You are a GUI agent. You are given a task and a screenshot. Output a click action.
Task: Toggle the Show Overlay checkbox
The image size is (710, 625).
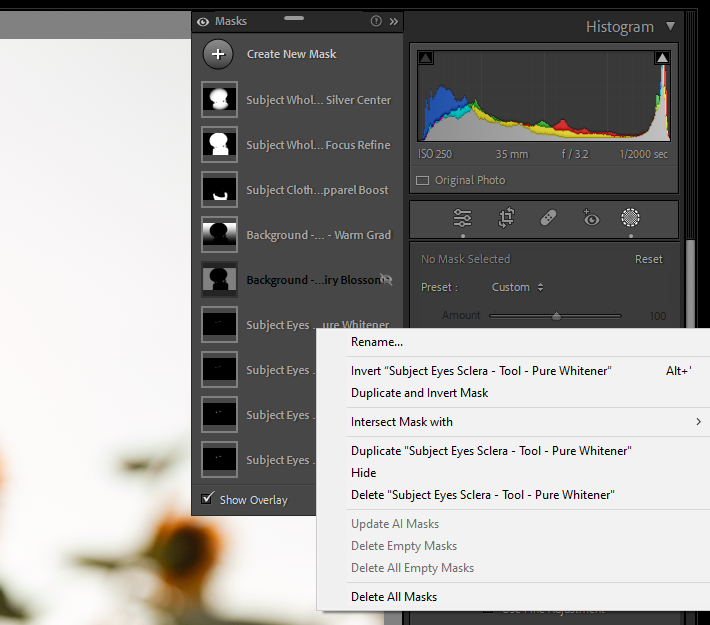pyautogui.click(x=207, y=499)
